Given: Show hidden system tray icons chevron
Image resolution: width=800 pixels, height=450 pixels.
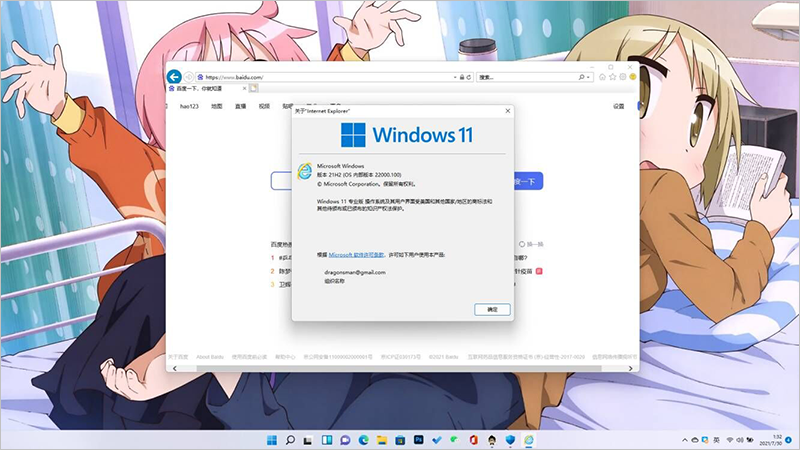Looking at the screenshot, I should coord(681,440).
